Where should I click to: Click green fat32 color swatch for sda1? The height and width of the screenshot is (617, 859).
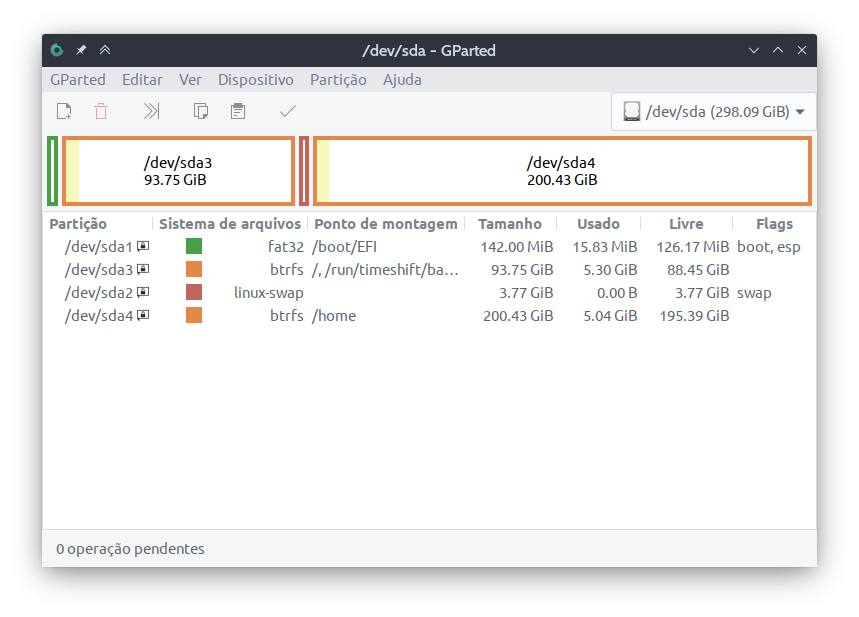tap(194, 246)
